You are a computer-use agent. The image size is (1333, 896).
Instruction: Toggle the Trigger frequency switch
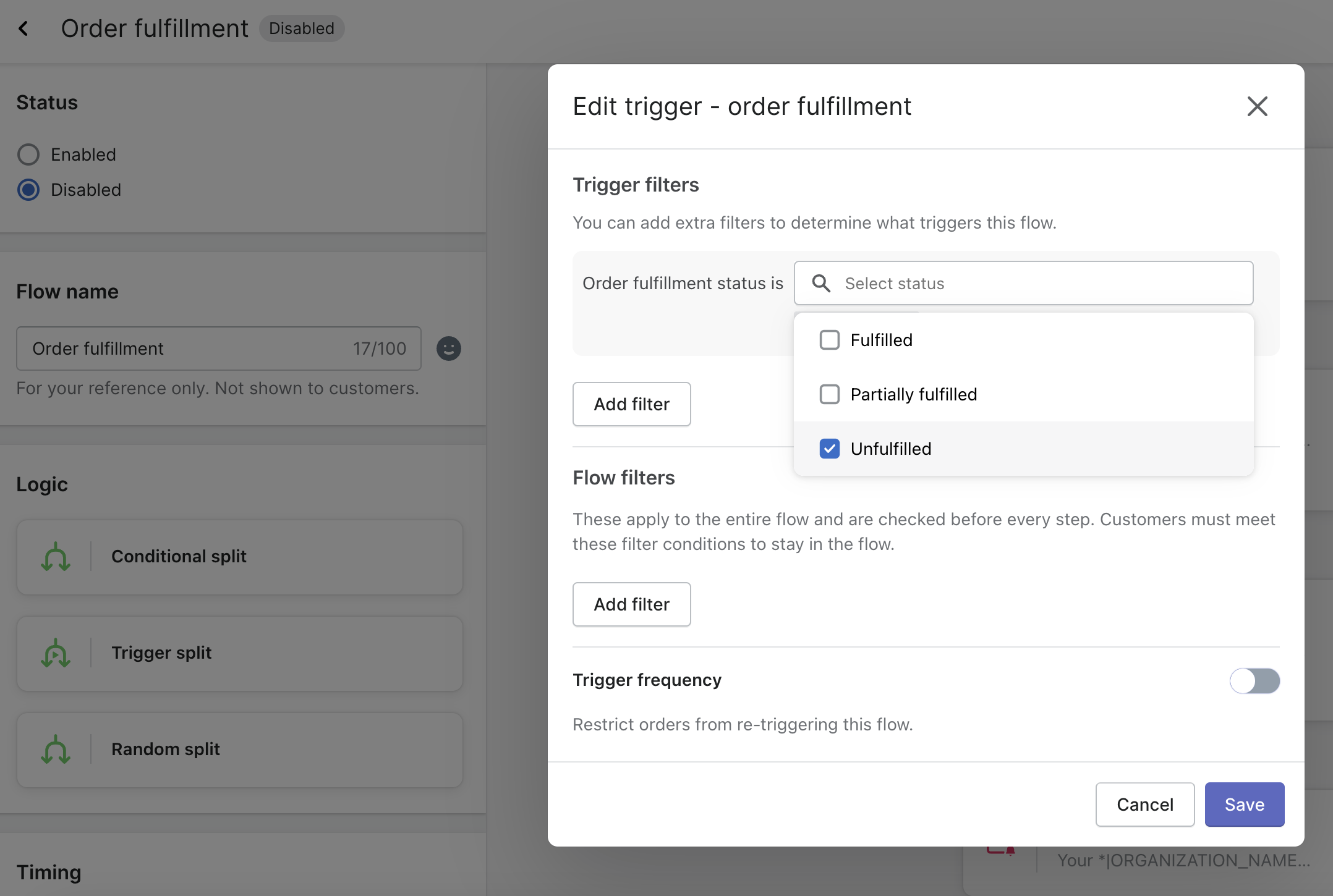pos(1254,680)
